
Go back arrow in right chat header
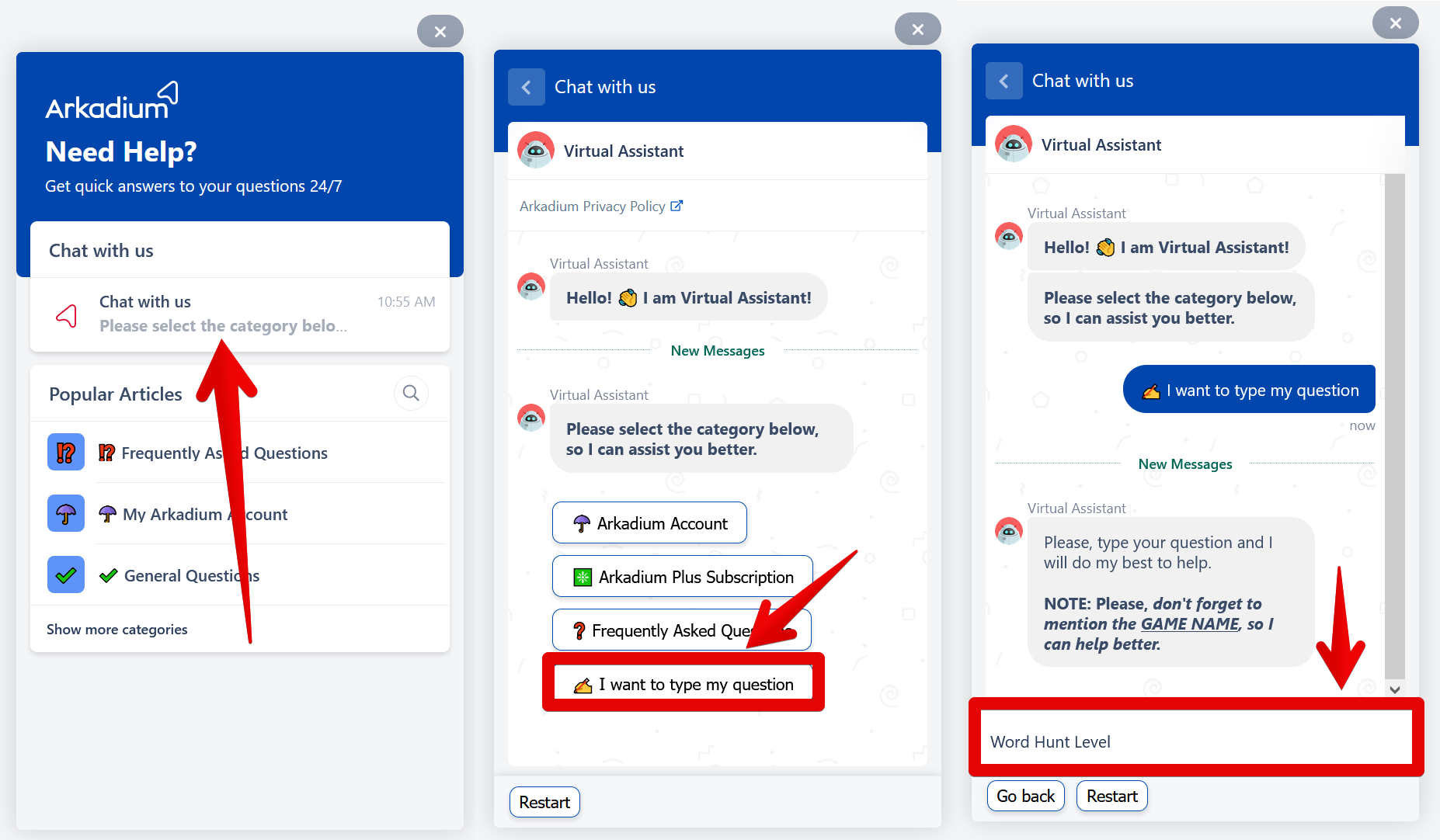[1004, 81]
